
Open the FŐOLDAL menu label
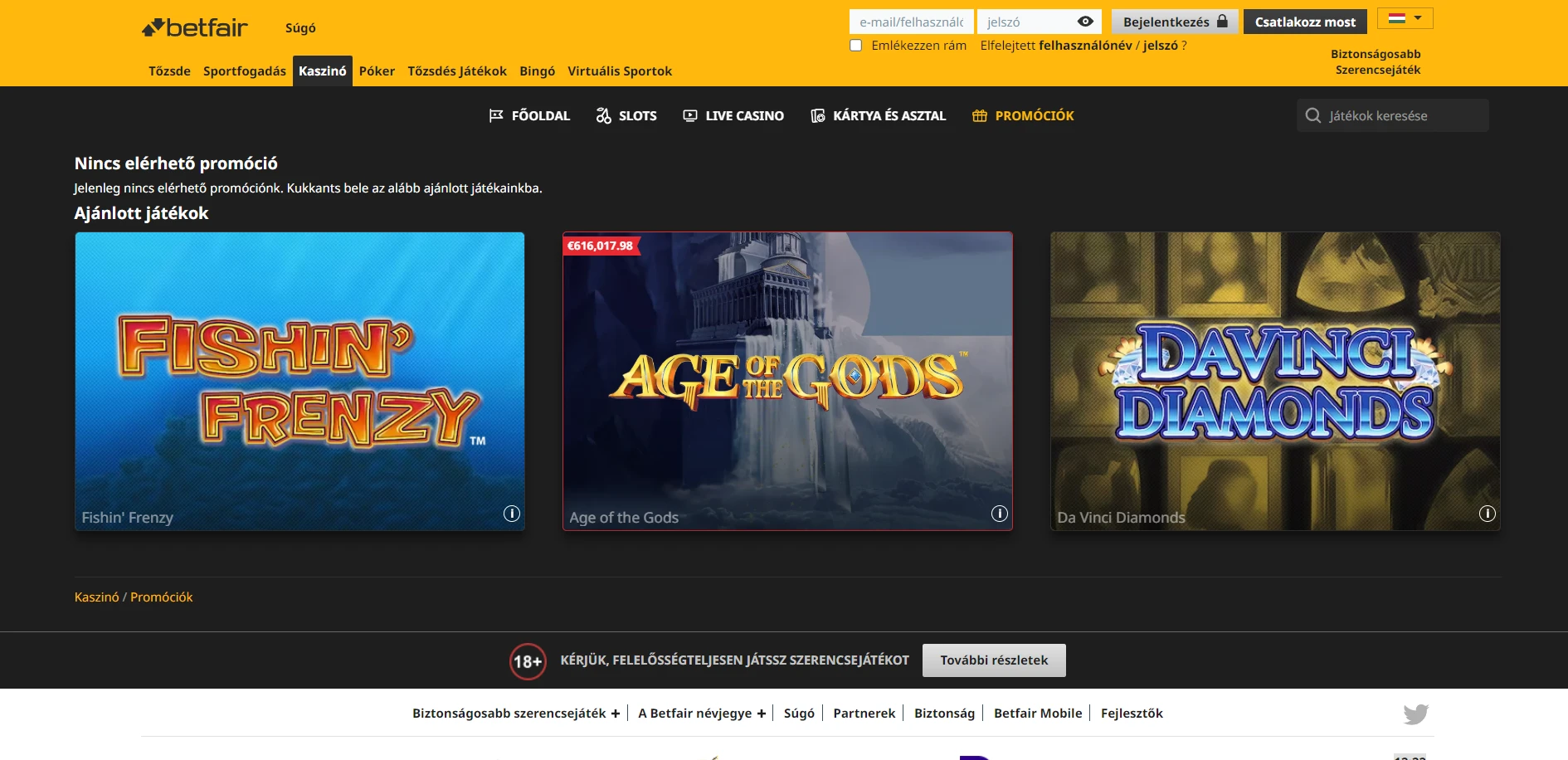[x=541, y=116]
